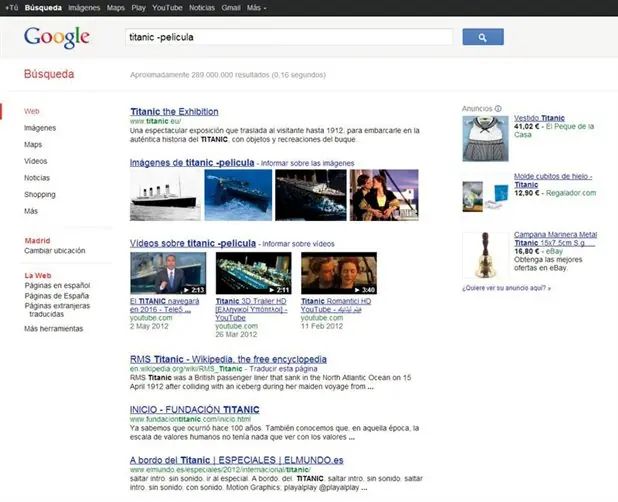The image size is (618, 502).
Task: Open RMS Titanic Wikipedia result
Action: pyautogui.click(x=228, y=359)
